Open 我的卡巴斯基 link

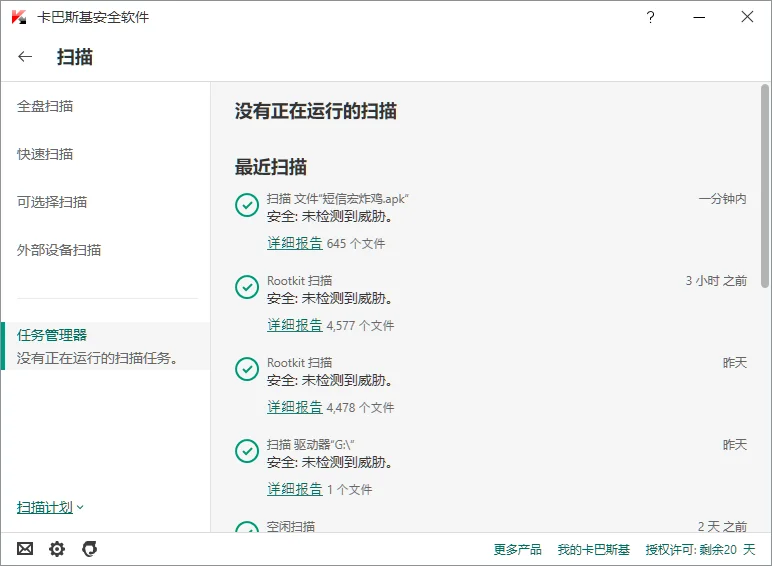tap(593, 549)
